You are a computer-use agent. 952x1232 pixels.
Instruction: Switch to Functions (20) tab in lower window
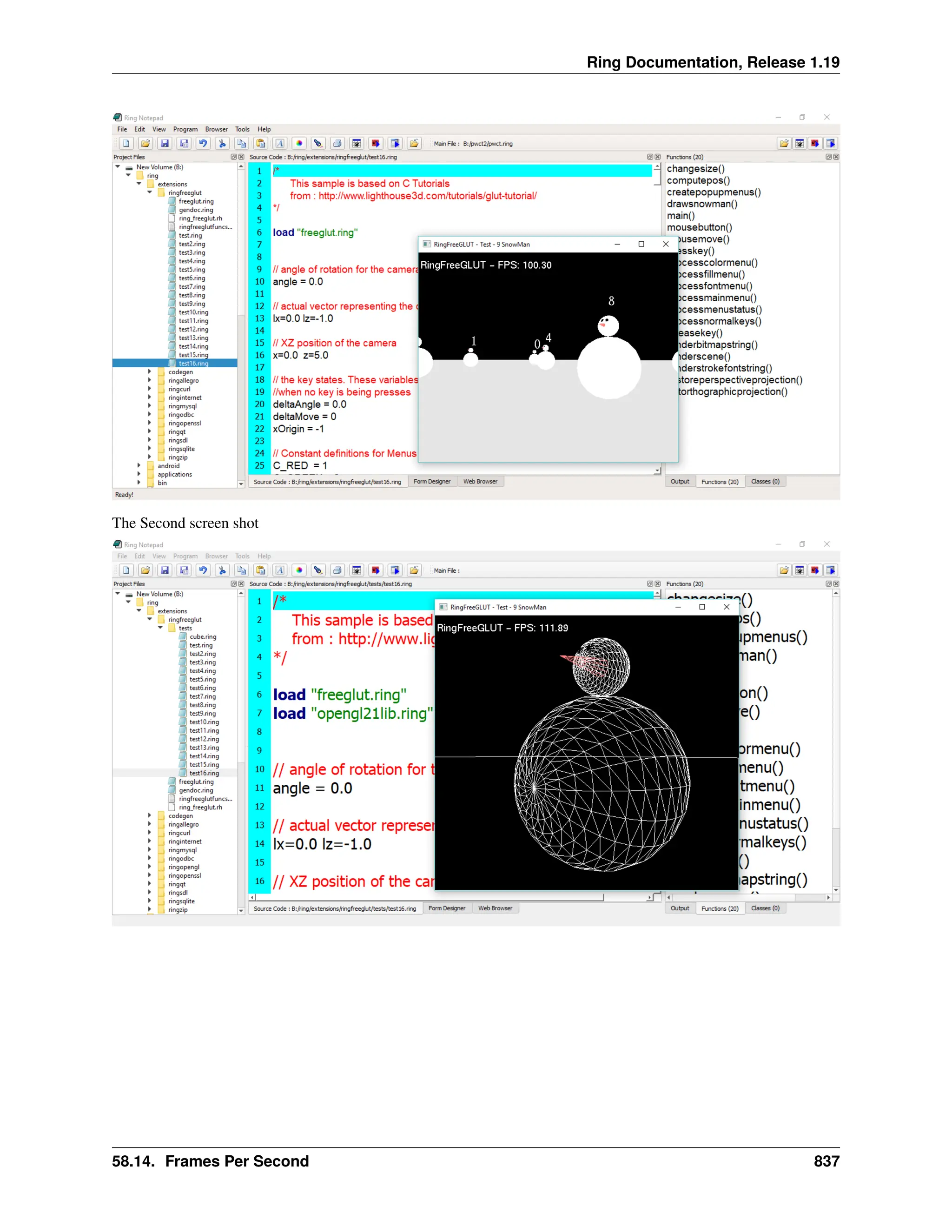pyautogui.click(x=720, y=909)
